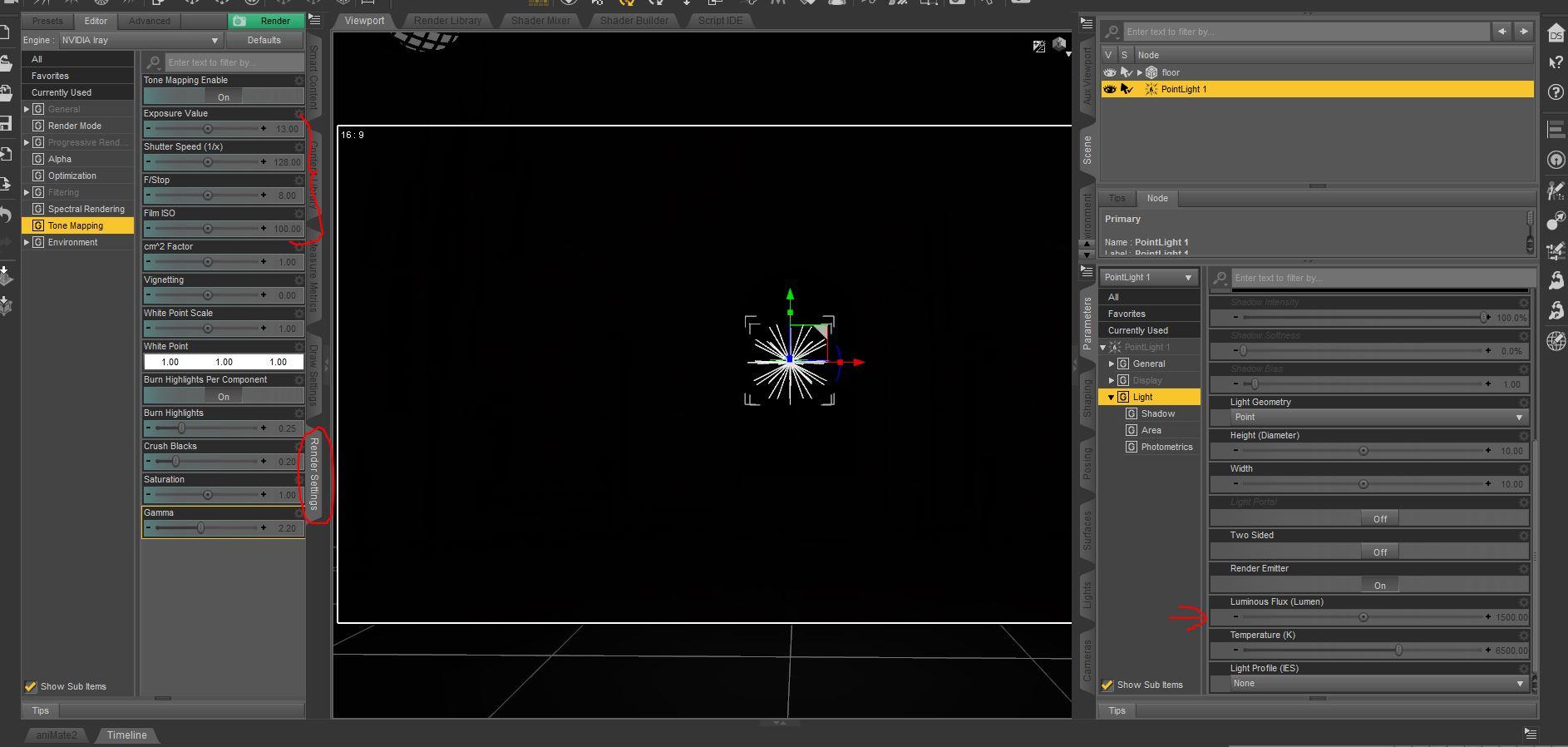
Task: Toggle selectability arrow for floor node
Action: tap(1127, 72)
